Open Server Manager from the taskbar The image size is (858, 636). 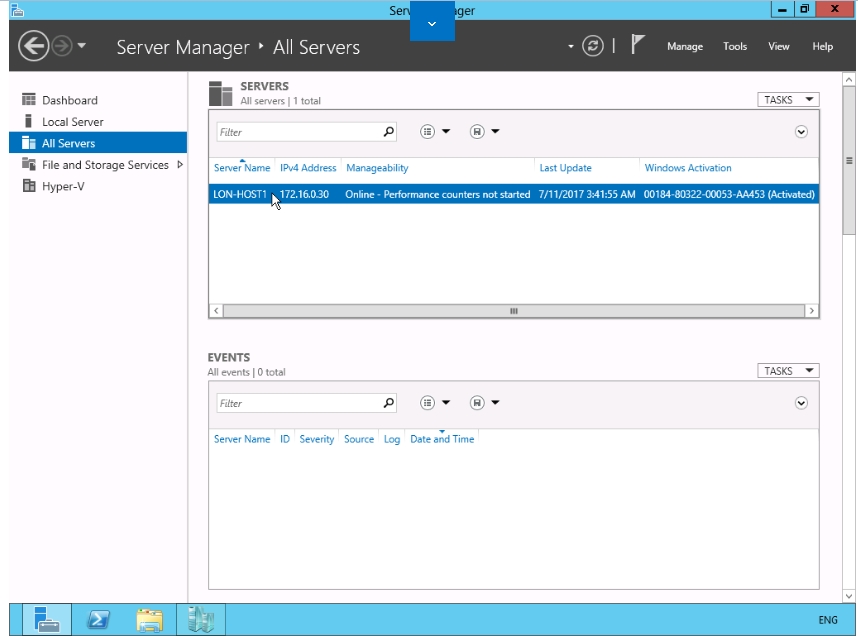pos(47,620)
